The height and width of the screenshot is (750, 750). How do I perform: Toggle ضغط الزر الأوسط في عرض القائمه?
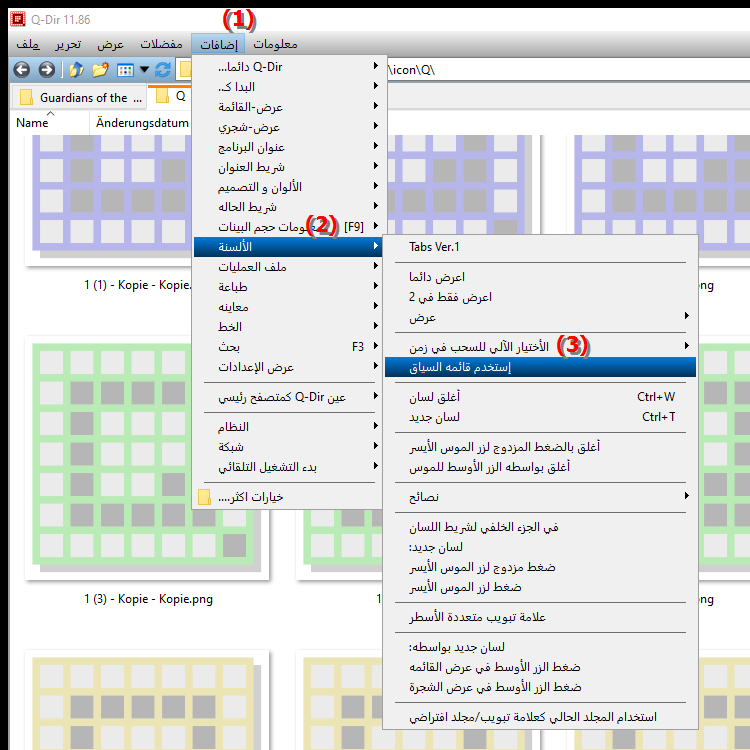540,667
